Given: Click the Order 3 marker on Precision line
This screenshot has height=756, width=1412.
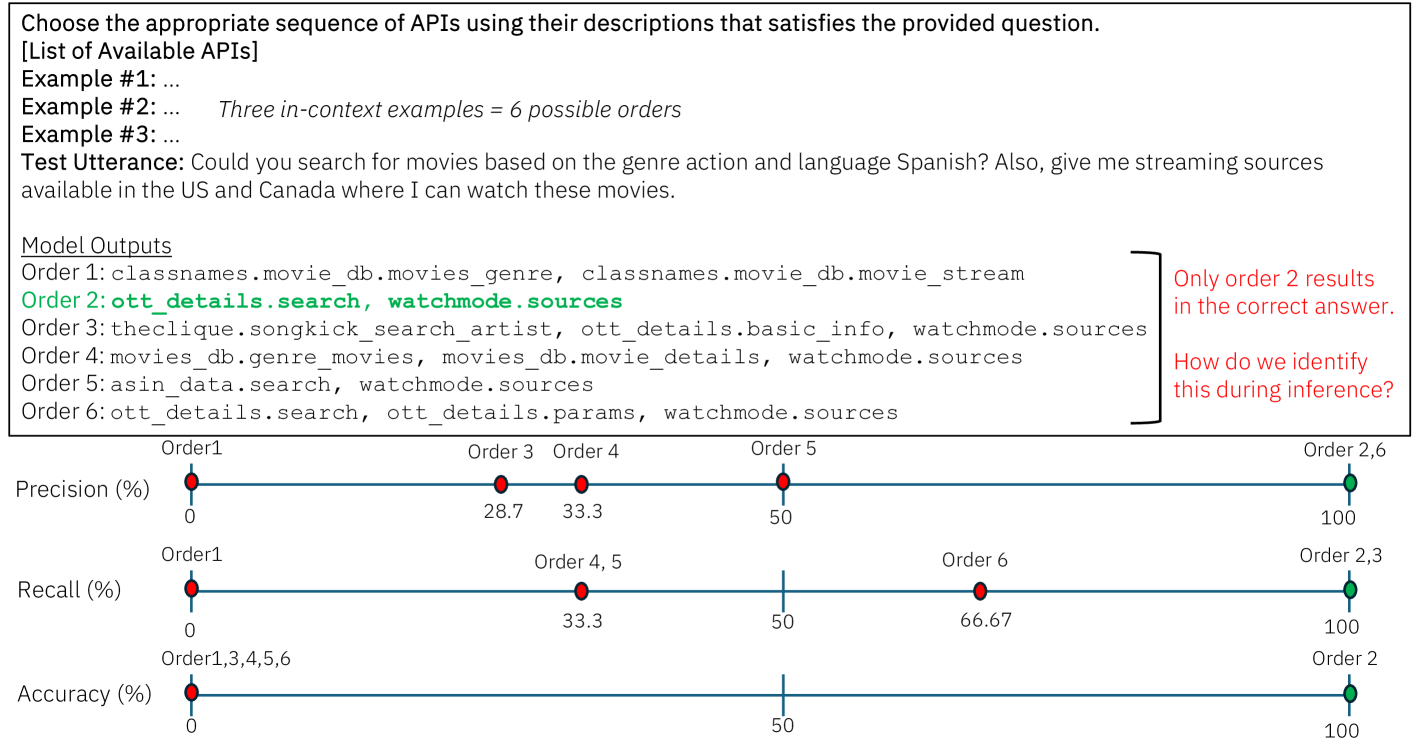Looking at the screenshot, I should tap(501, 485).
